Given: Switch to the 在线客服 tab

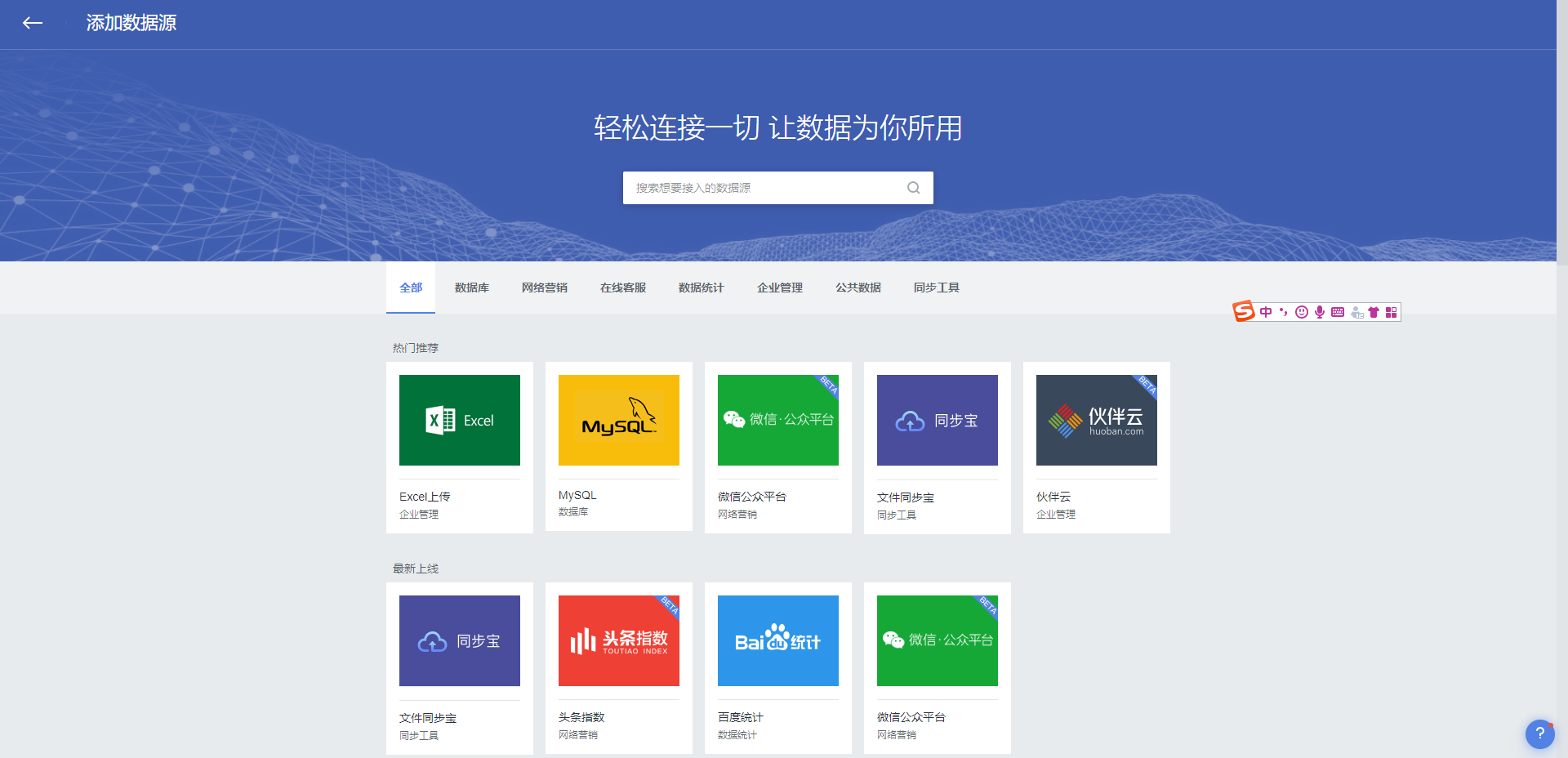Looking at the screenshot, I should (623, 288).
